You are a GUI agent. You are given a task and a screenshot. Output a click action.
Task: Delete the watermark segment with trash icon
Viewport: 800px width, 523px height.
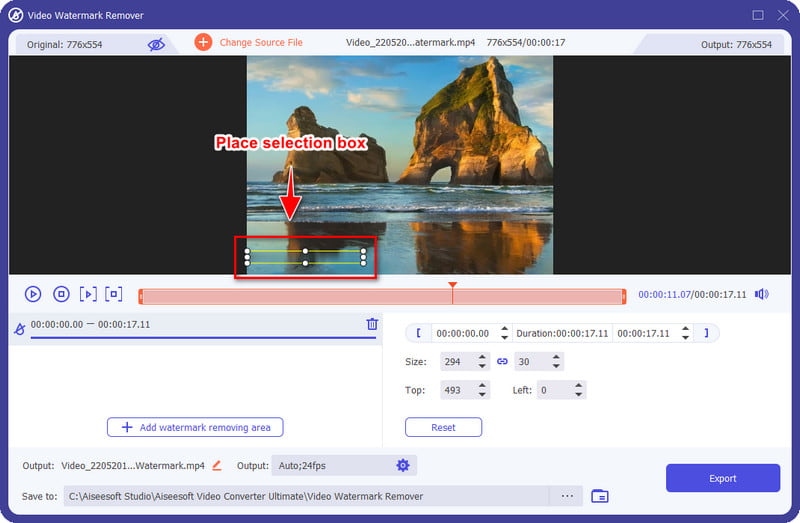pyautogui.click(x=372, y=324)
